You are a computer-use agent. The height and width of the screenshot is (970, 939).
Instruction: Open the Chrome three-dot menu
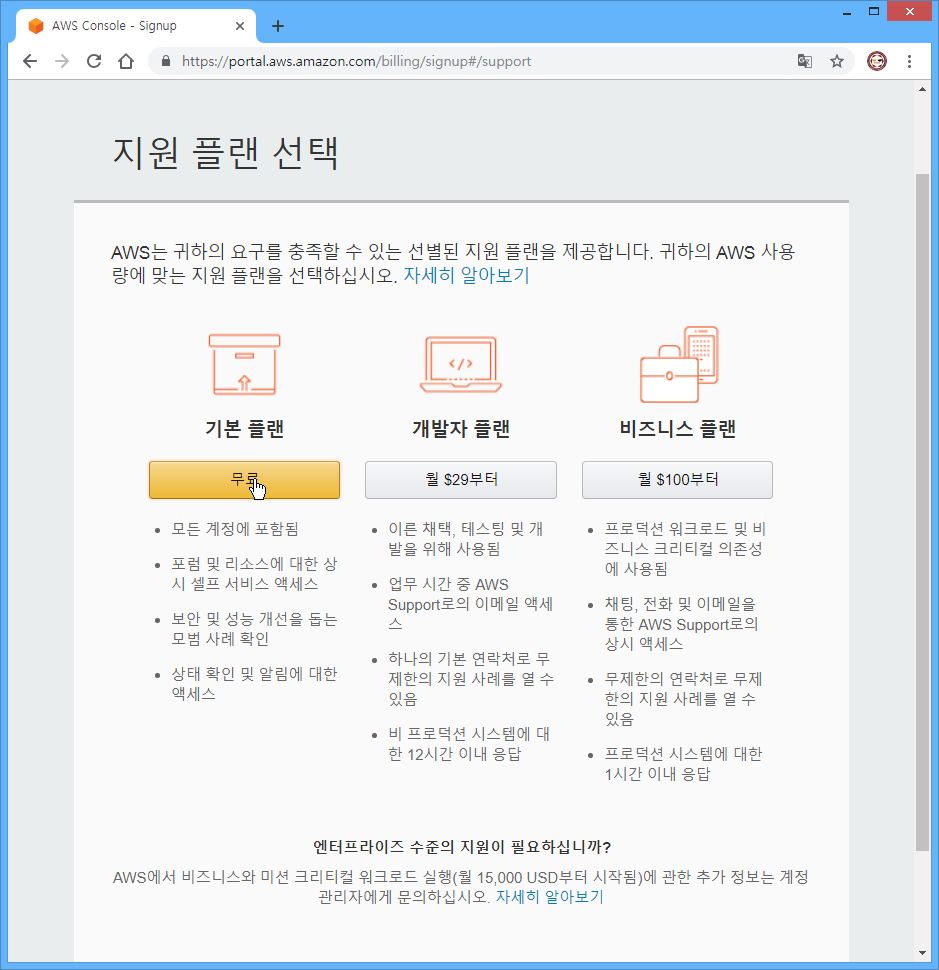(909, 61)
